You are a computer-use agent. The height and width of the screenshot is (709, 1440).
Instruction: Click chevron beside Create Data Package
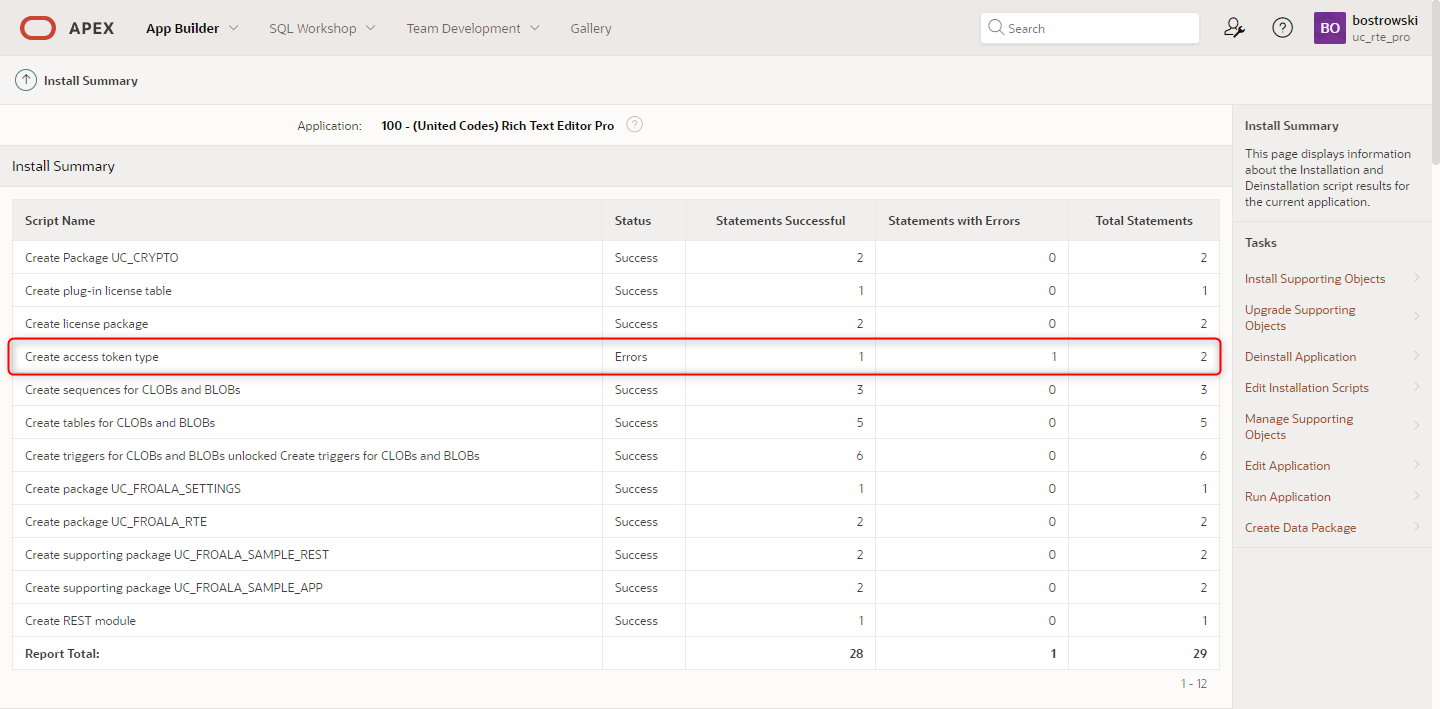1417,527
